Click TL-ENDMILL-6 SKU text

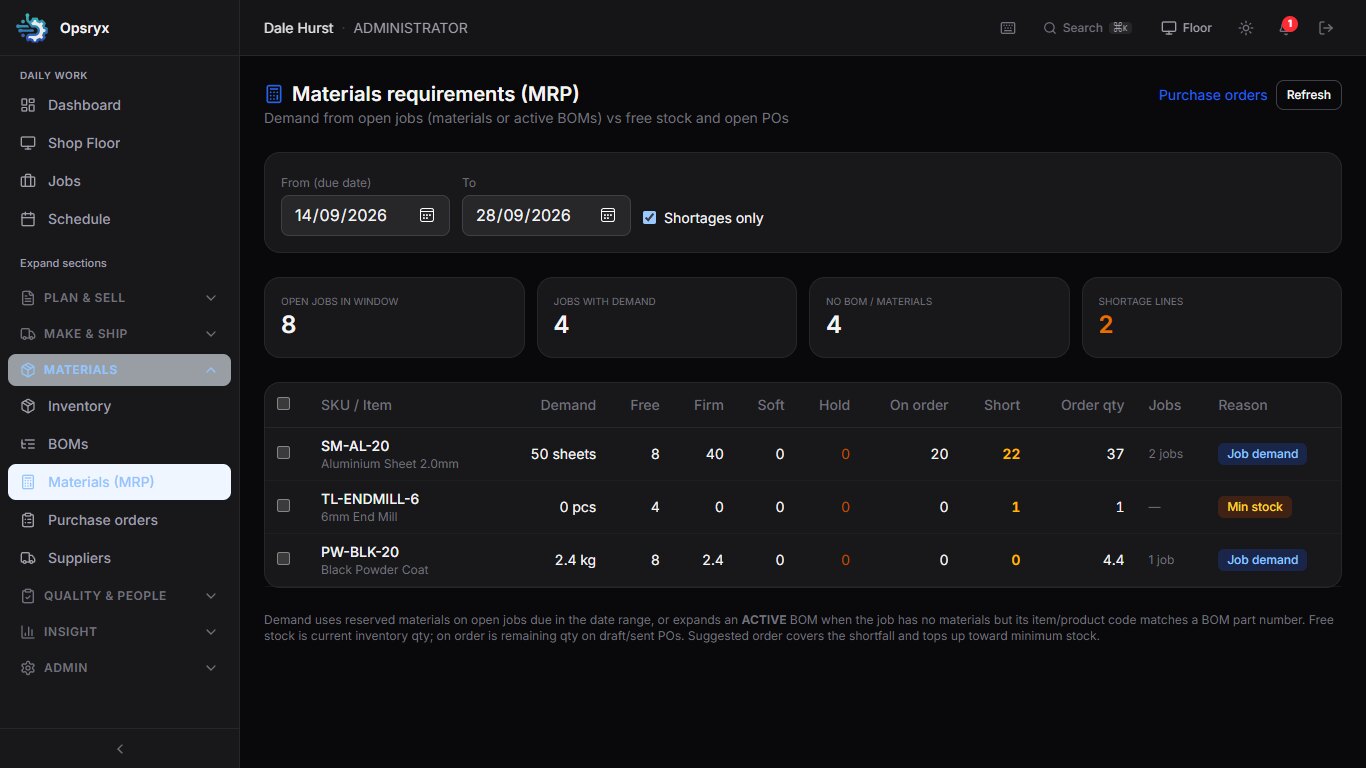click(370, 499)
